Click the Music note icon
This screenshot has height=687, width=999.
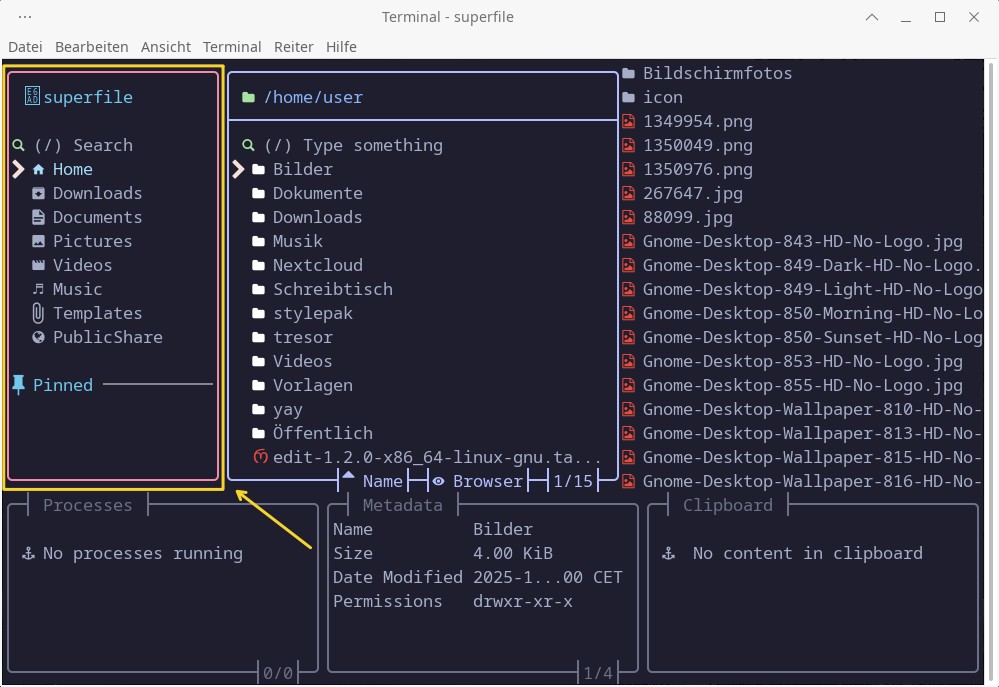[x=38, y=290]
